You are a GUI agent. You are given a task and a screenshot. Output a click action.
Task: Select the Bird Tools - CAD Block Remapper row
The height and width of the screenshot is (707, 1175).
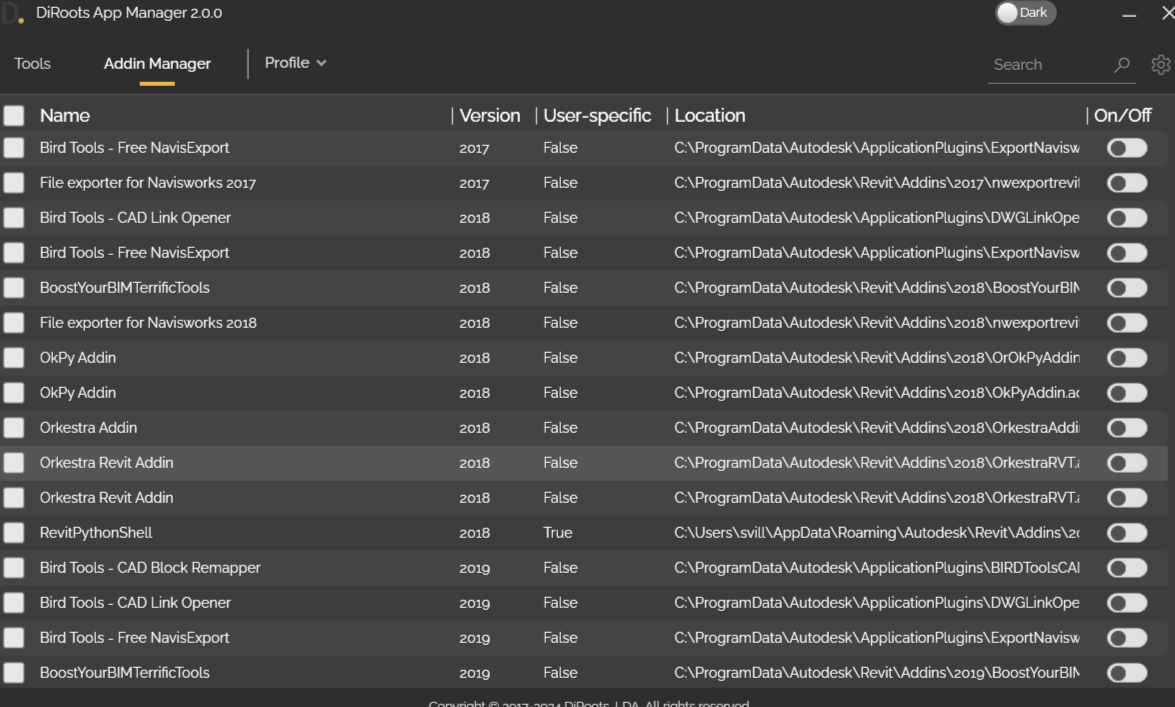(x=583, y=568)
